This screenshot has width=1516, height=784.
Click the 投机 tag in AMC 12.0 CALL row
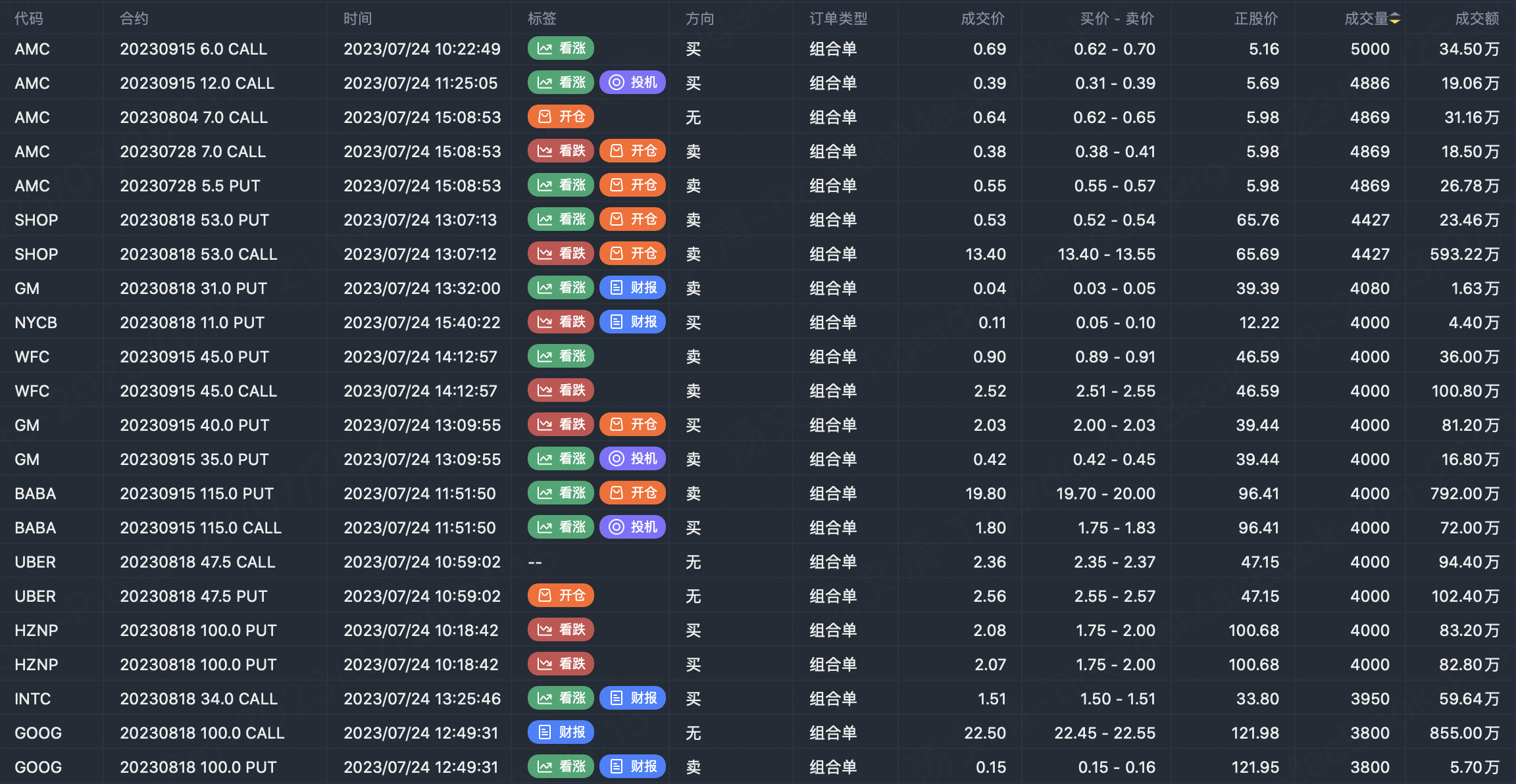[x=633, y=82]
